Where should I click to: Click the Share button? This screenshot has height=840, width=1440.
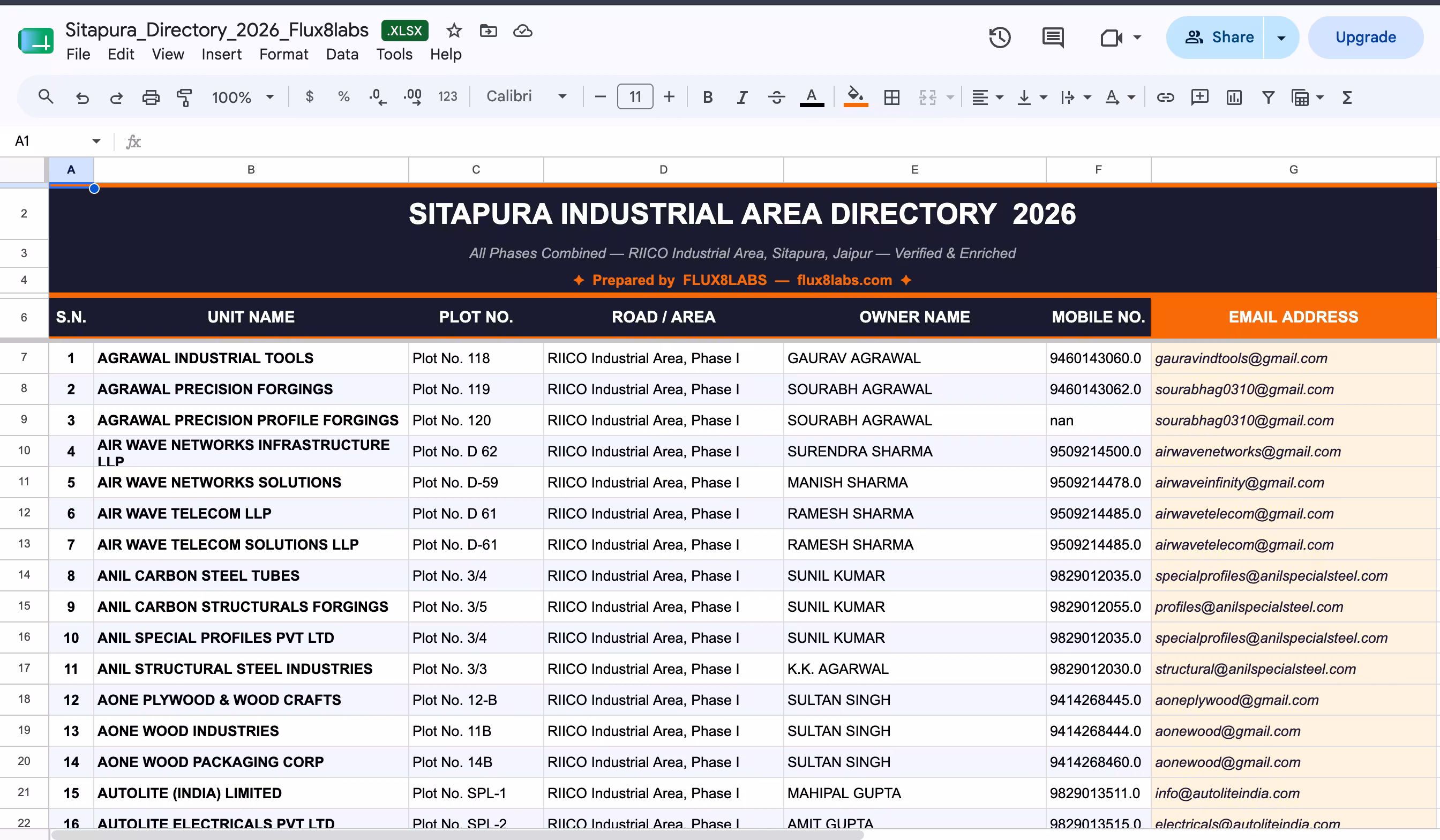pos(1216,37)
